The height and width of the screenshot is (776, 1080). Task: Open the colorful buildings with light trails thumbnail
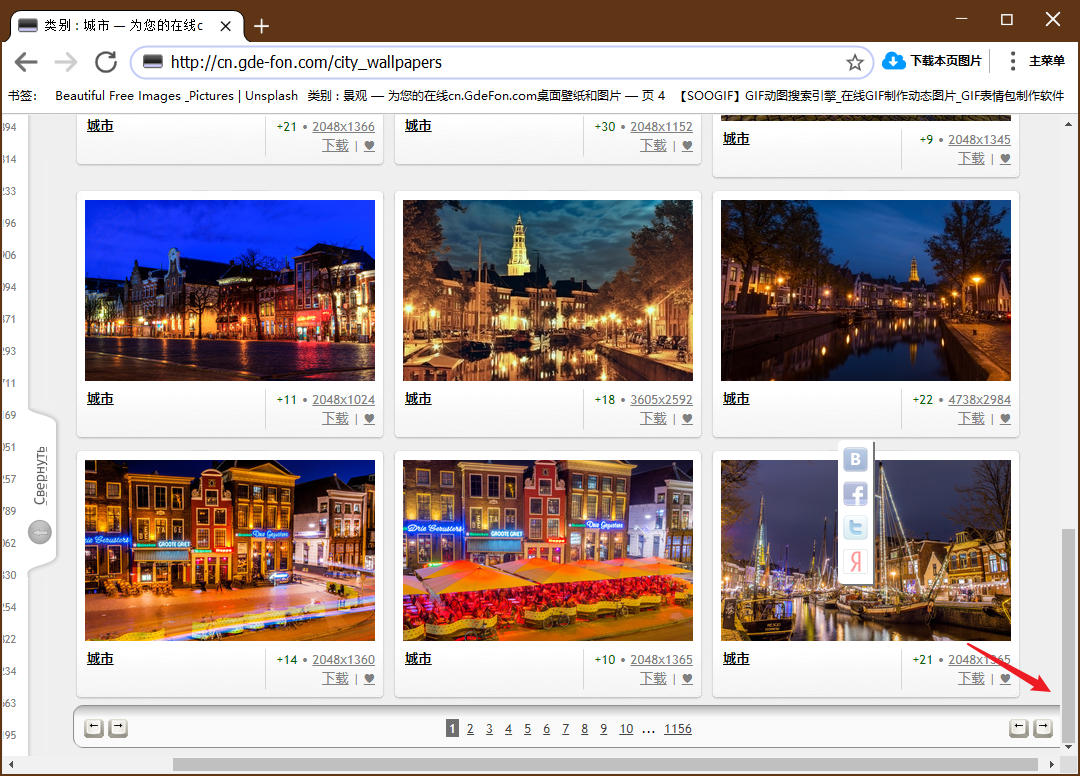(230, 550)
